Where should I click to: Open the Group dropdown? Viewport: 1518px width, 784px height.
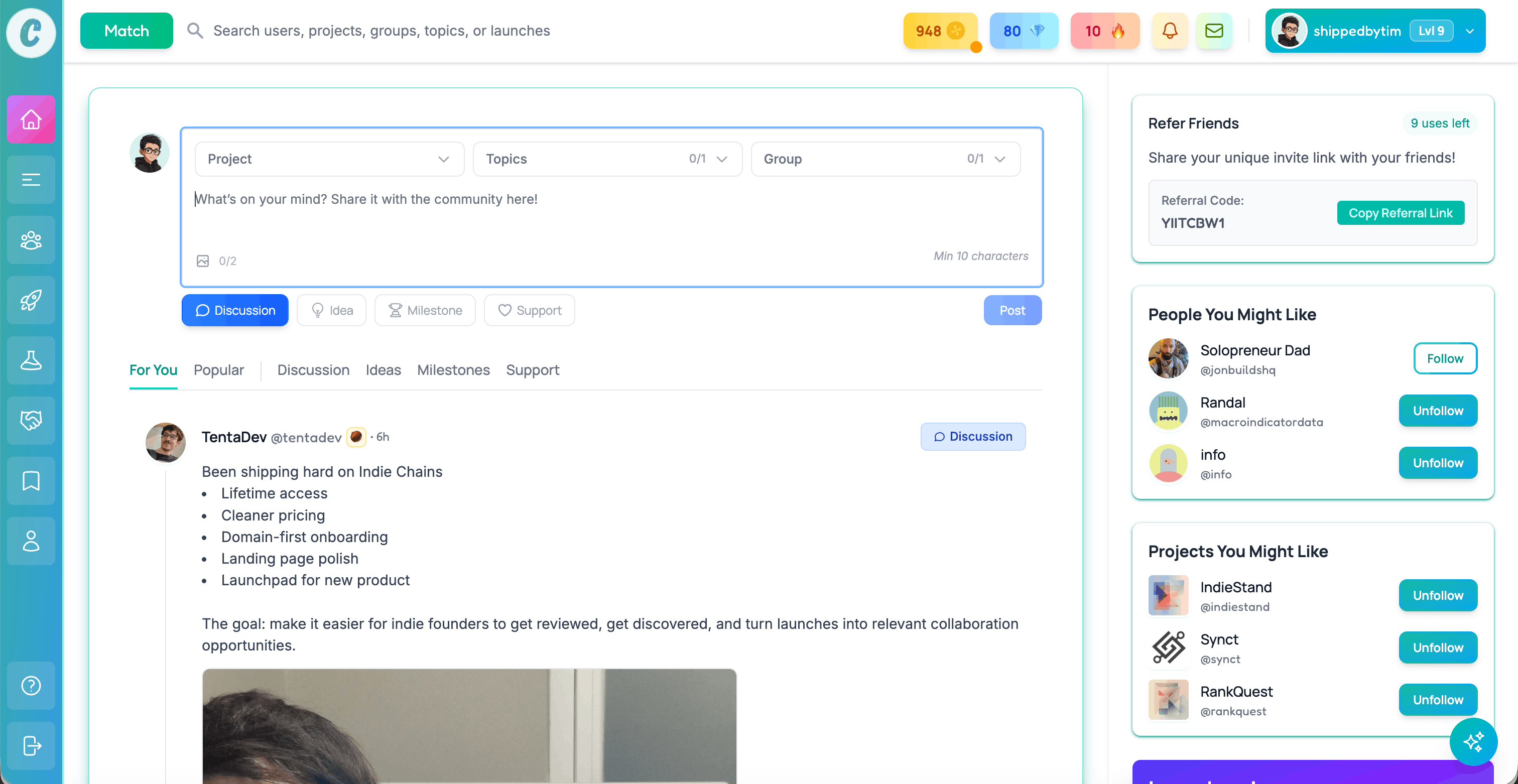tap(885, 159)
